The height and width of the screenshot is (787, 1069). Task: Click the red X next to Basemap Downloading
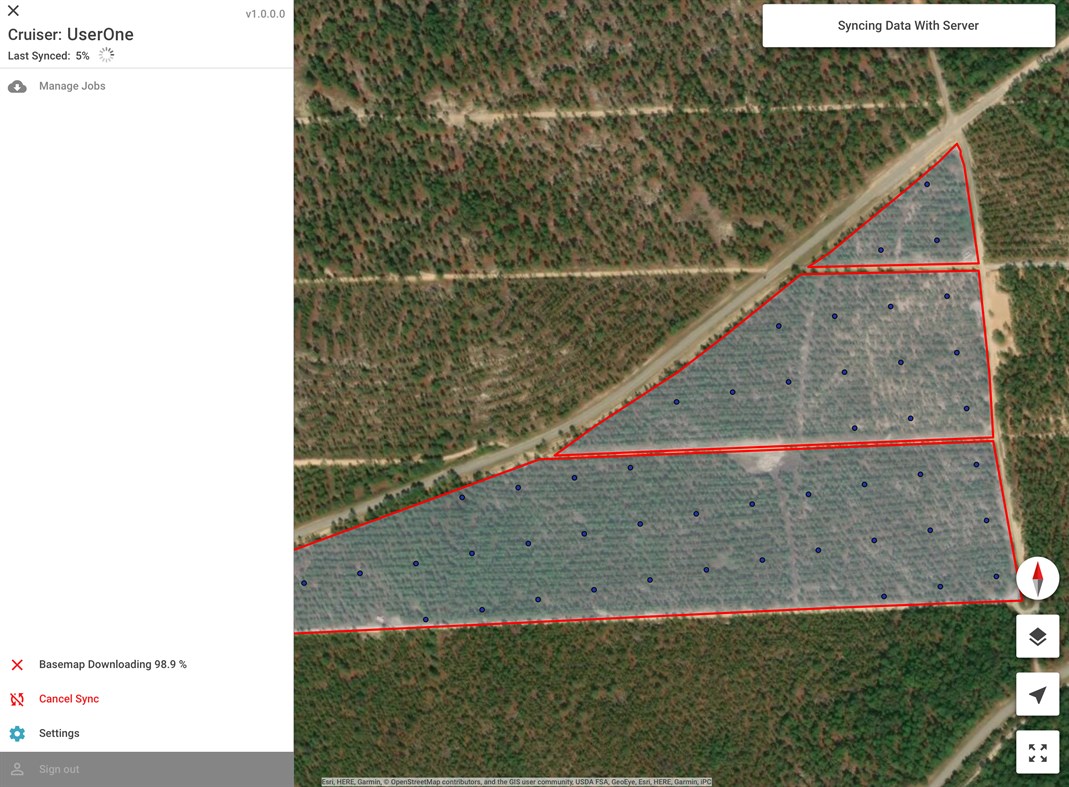[x=16, y=664]
